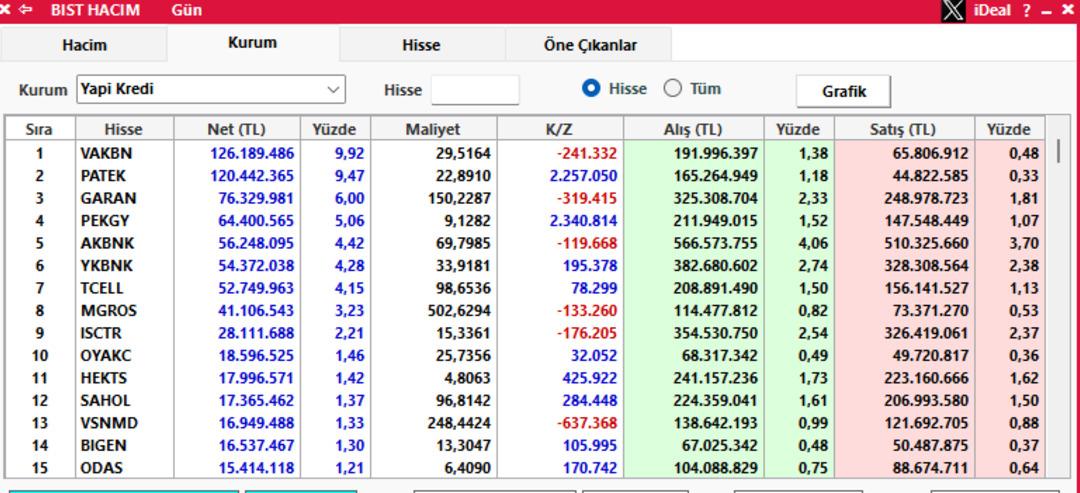Select the BIGEN stock name
This screenshot has height=493, width=1080.
(x=103, y=445)
